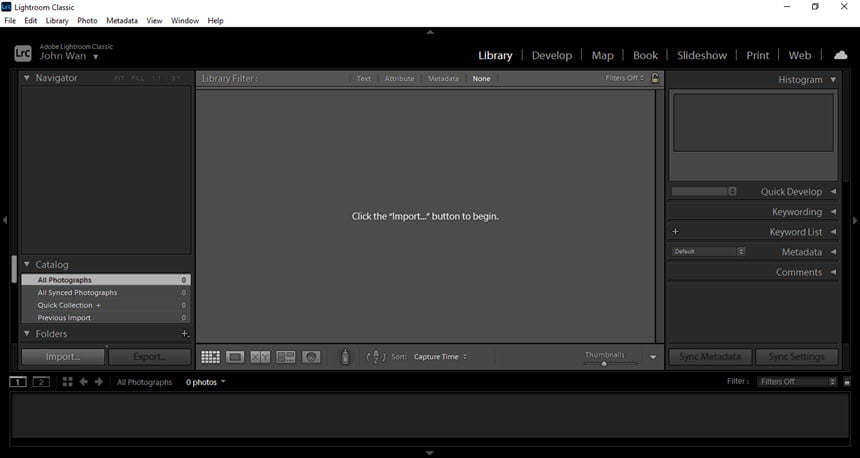Screen dimensions: 860x458
Task: Click Sync Settings button
Action: point(796,357)
